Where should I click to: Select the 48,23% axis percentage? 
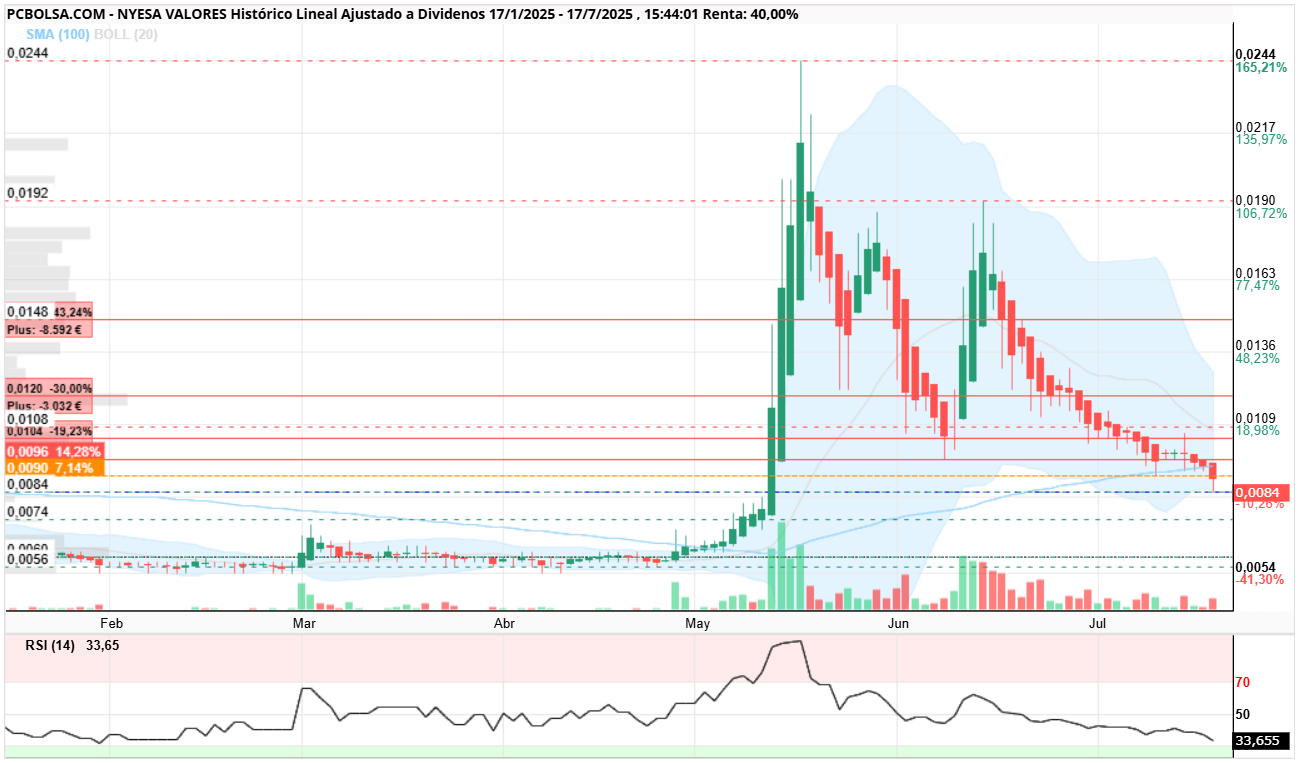click(x=1258, y=358)
